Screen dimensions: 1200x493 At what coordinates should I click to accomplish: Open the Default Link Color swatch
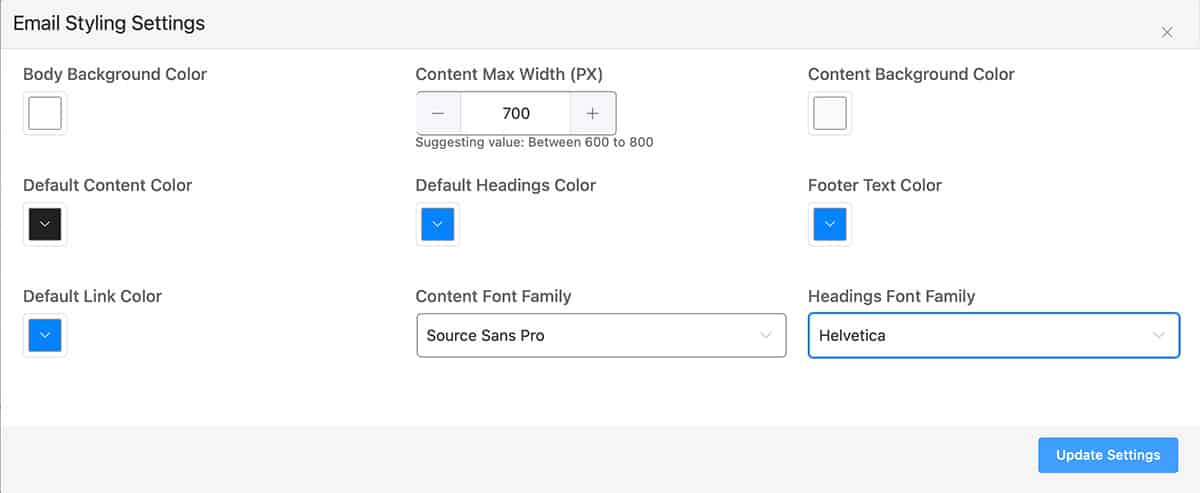pyautogui.click(x=45, y=335)
